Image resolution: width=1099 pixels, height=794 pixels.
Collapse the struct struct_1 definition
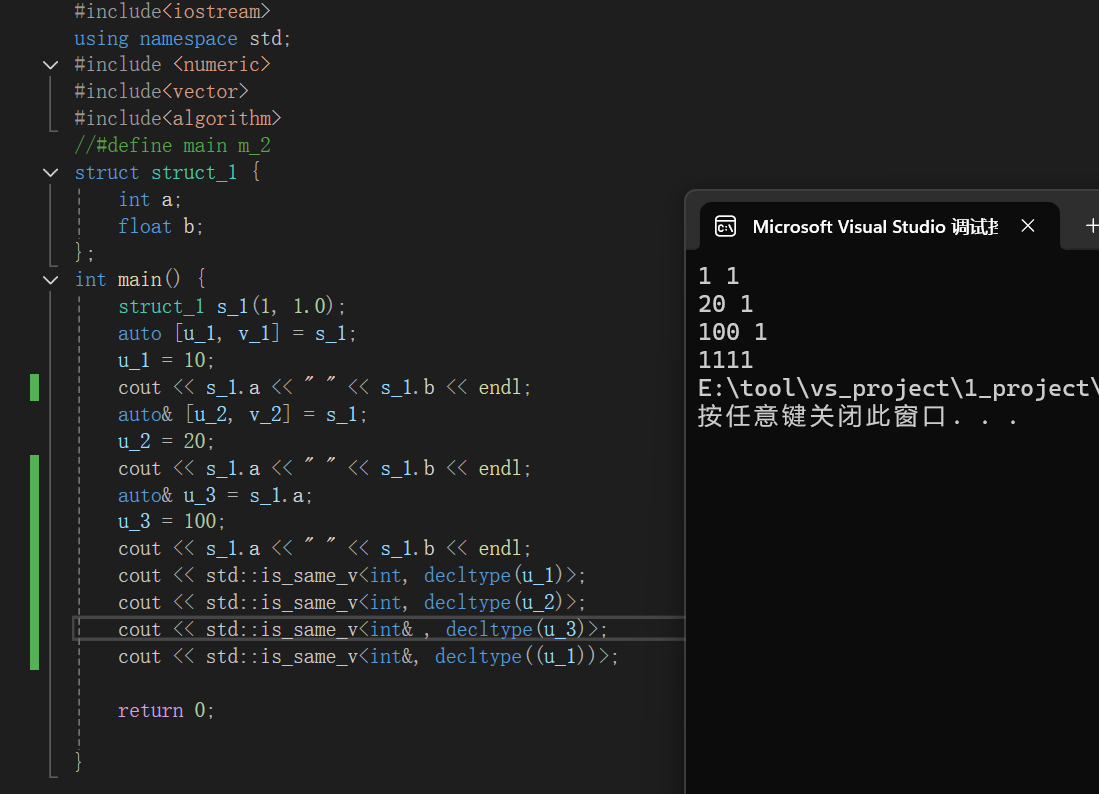coord(51,173)
